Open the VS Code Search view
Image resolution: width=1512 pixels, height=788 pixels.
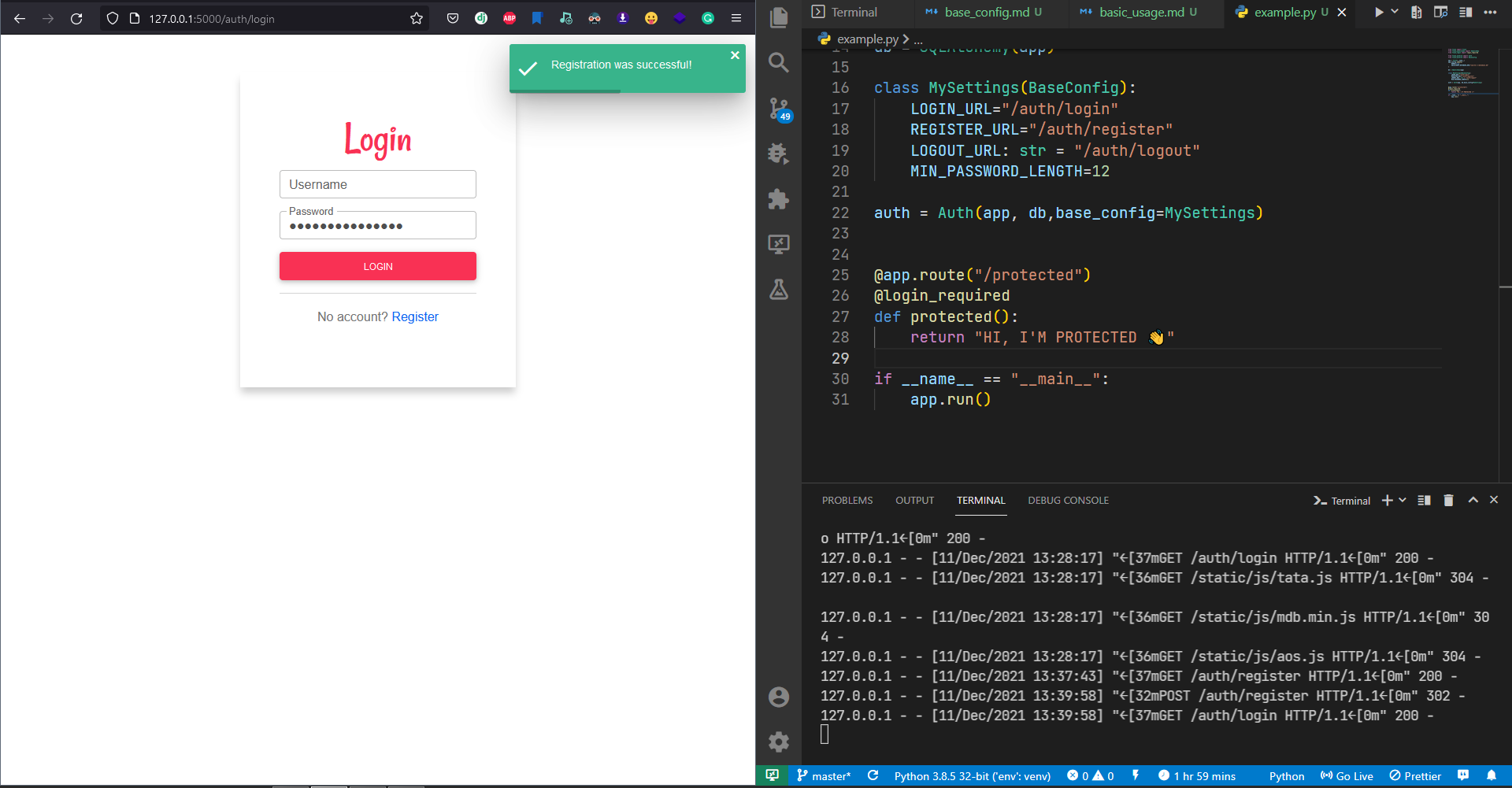(x=779, y=62)
